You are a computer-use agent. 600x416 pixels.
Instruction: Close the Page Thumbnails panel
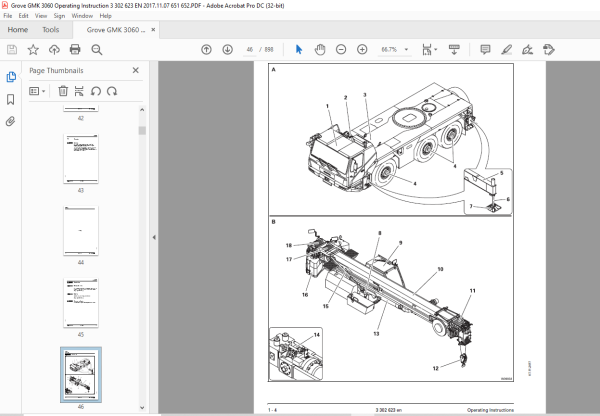135,70
